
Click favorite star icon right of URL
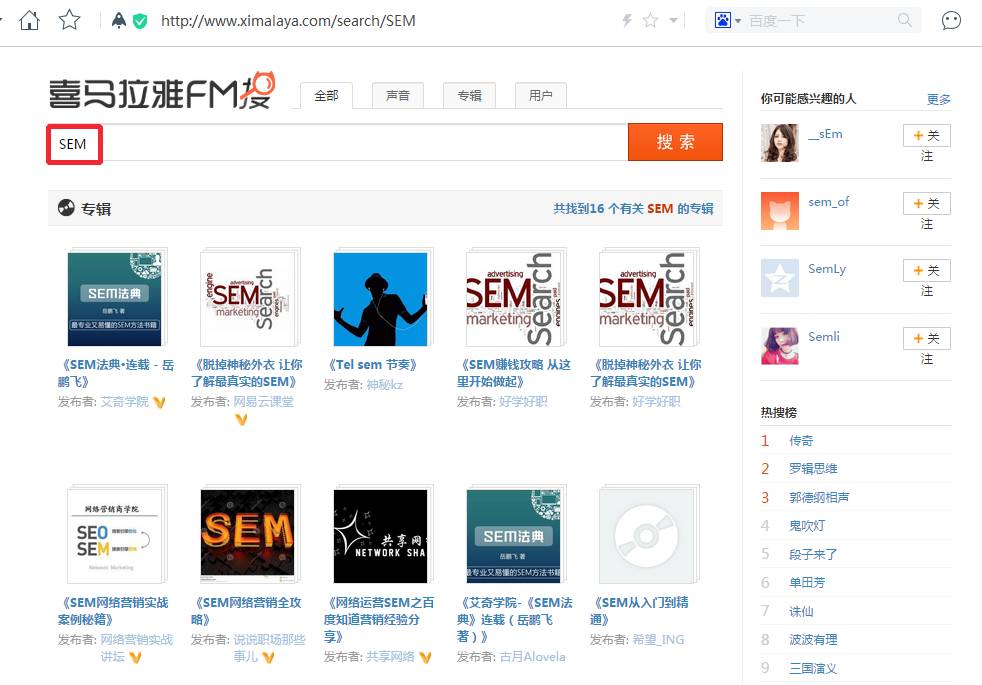click(651, 21)
